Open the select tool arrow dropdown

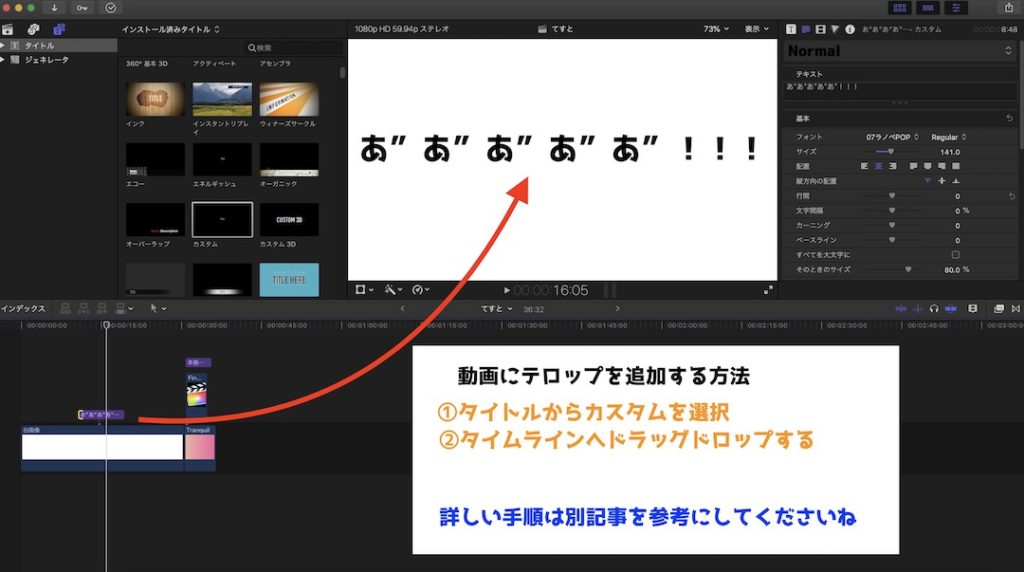pos(158,308)
